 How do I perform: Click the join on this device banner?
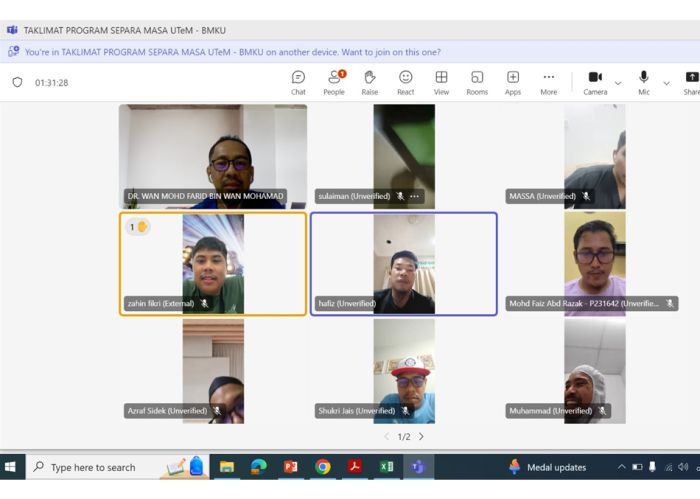pos(232,52)
